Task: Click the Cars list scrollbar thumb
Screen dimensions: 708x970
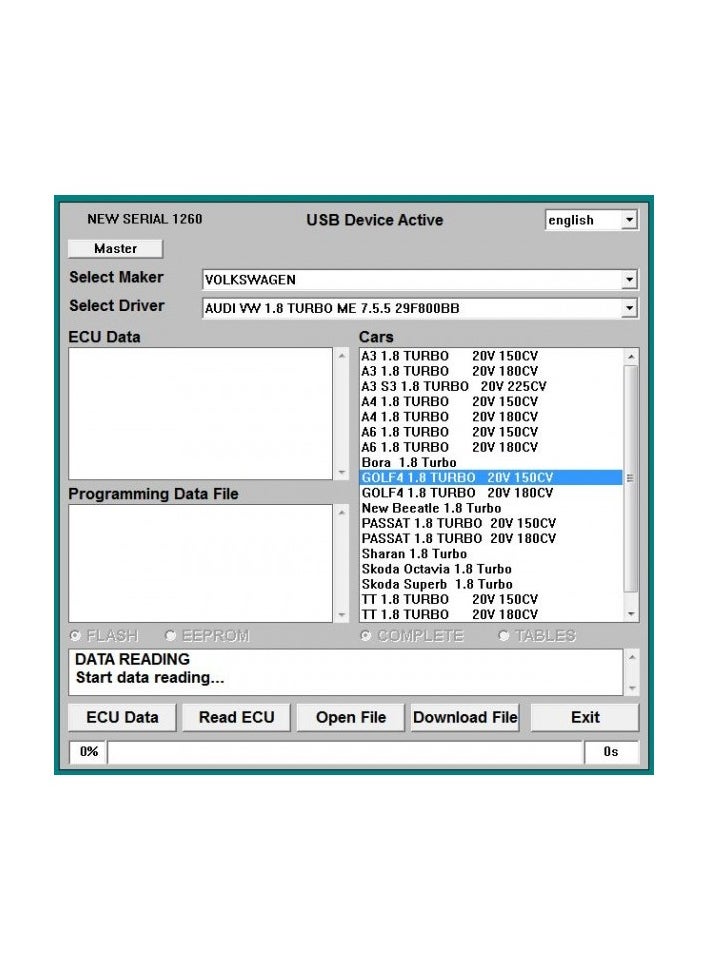Action: pyautogui.click(x=631, y=478)
